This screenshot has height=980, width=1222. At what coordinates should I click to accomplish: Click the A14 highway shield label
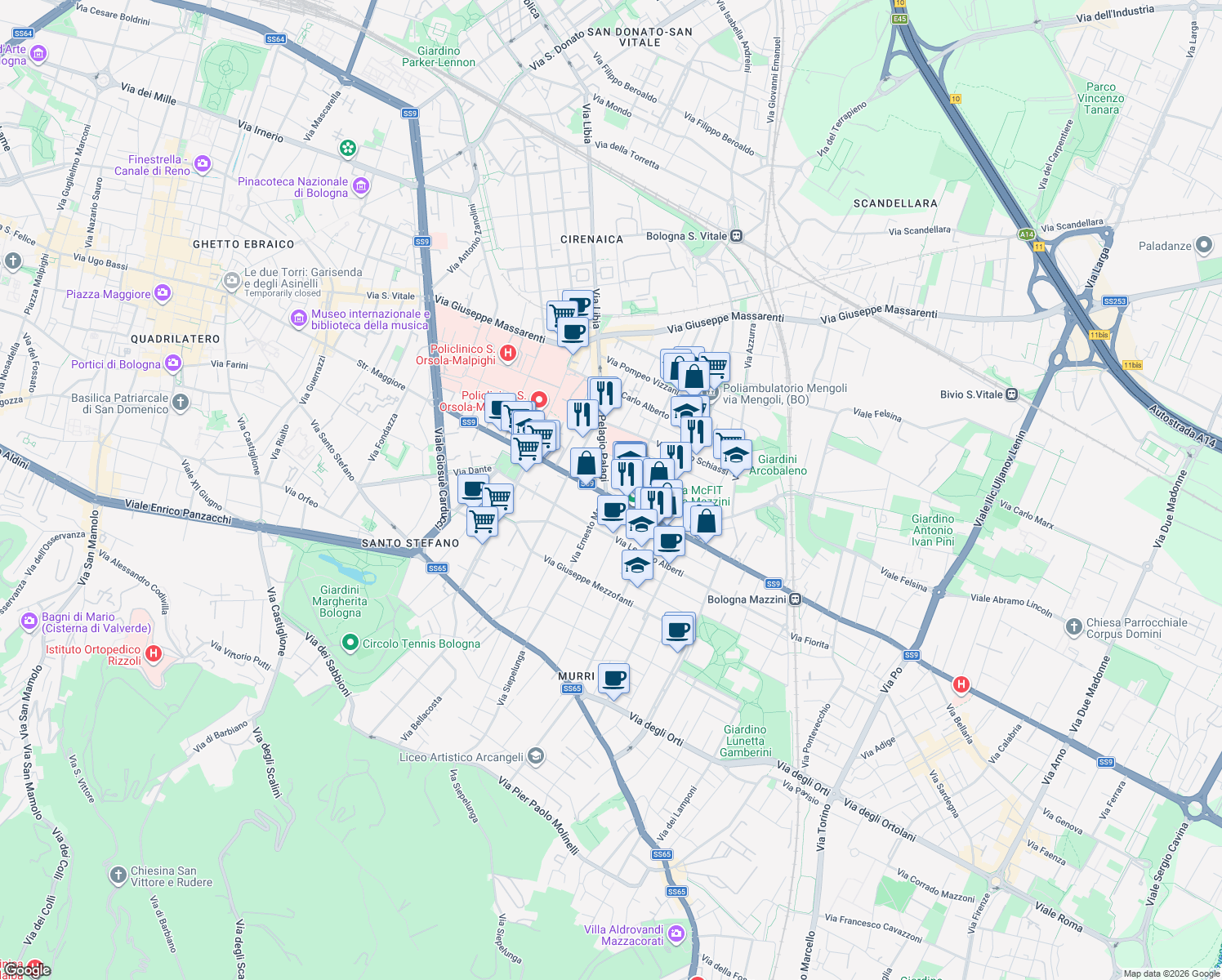point(1027,233)
